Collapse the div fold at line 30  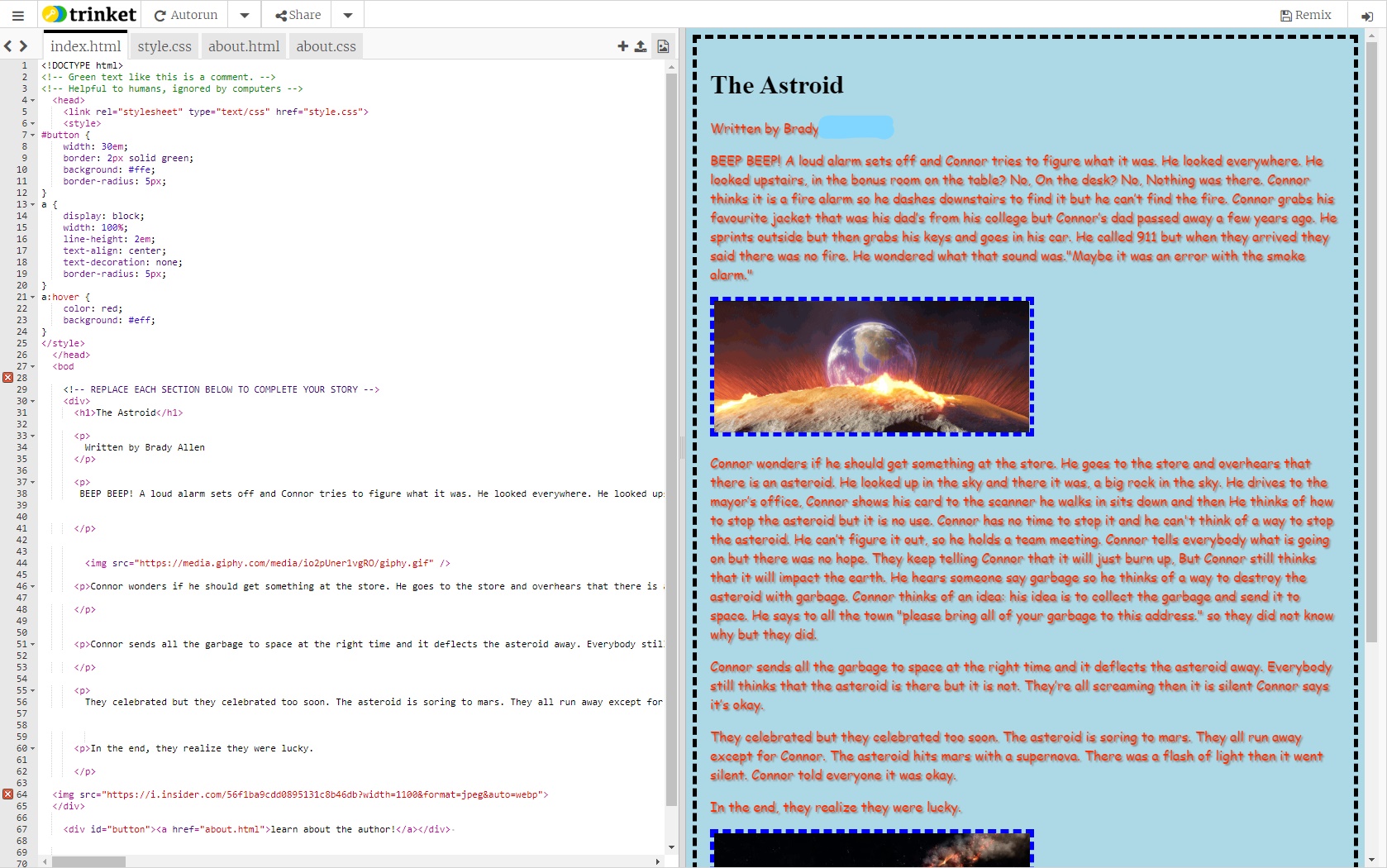(33, 402)
